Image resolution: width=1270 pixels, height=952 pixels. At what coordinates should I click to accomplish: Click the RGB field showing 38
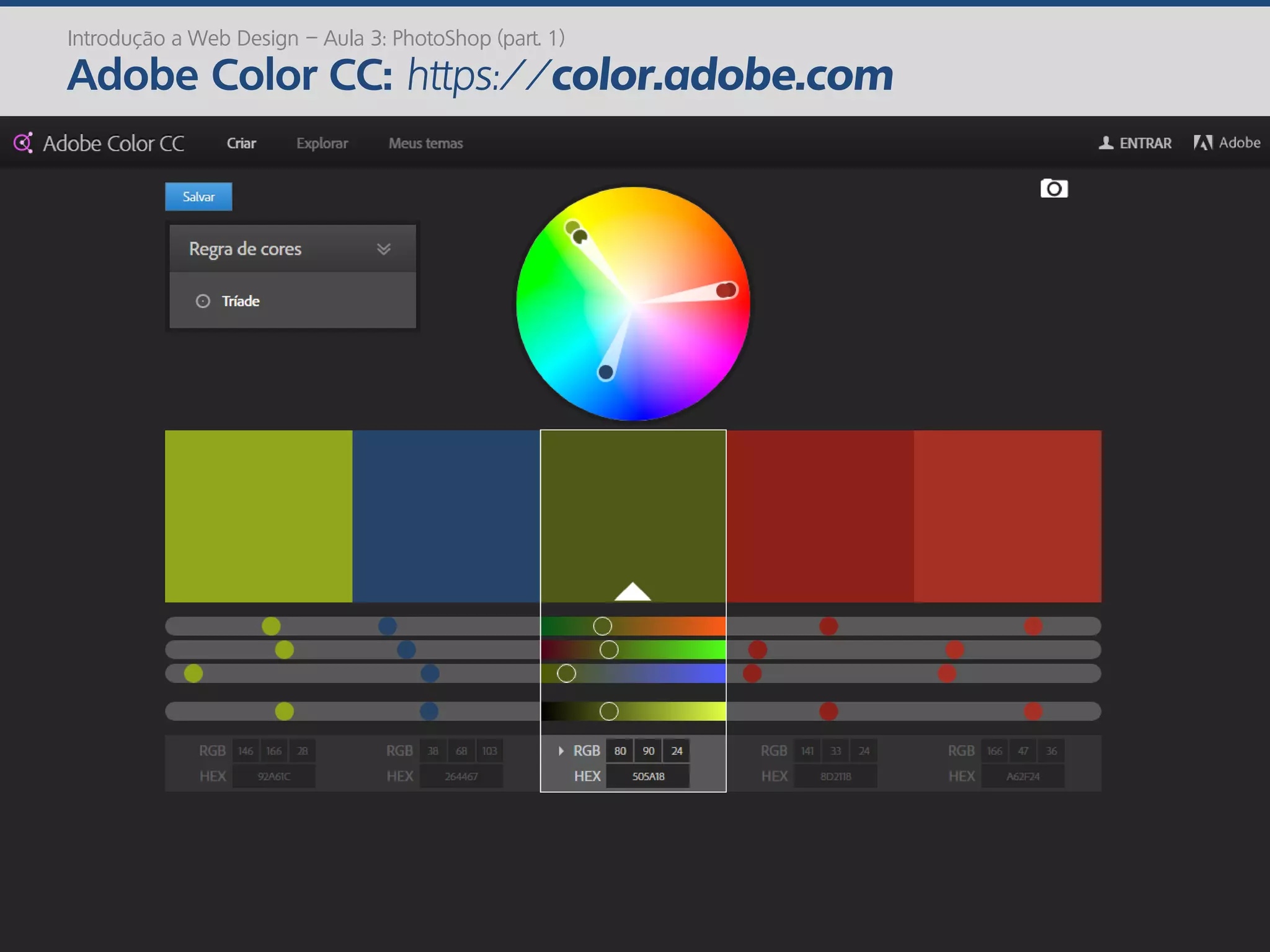click(x=433, y=751)
